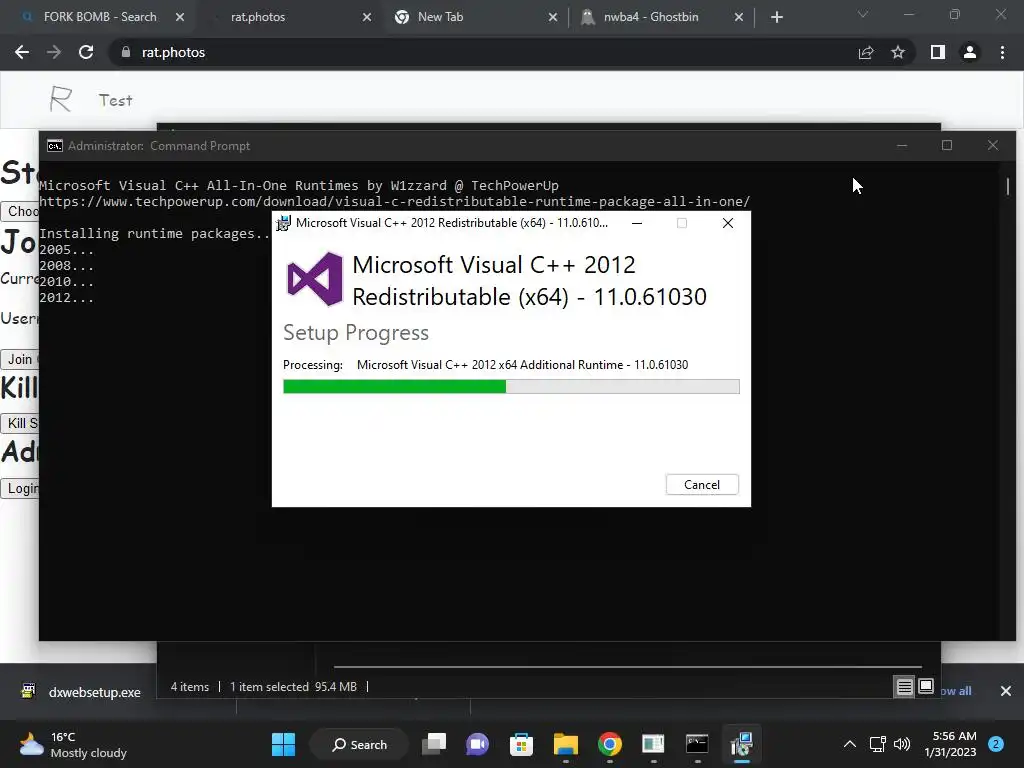Go back in Chrome browser

(x=22, y=52)
